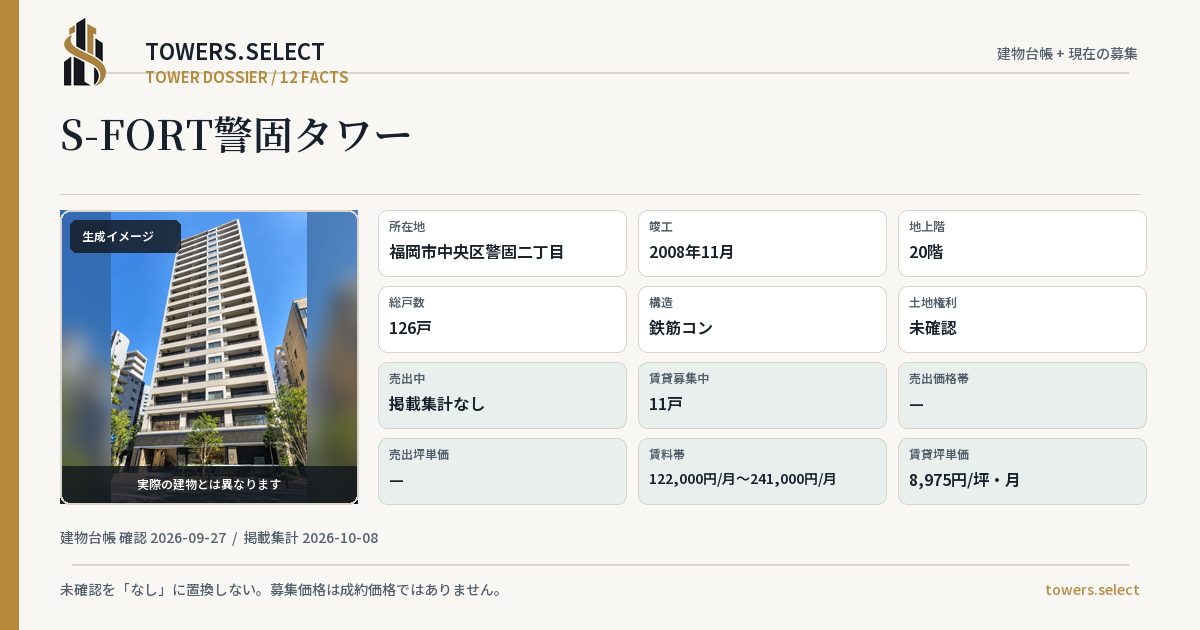Click the 生成イメージ badge on the photo
Screen dimensions: 1200x630
point(125,237)
